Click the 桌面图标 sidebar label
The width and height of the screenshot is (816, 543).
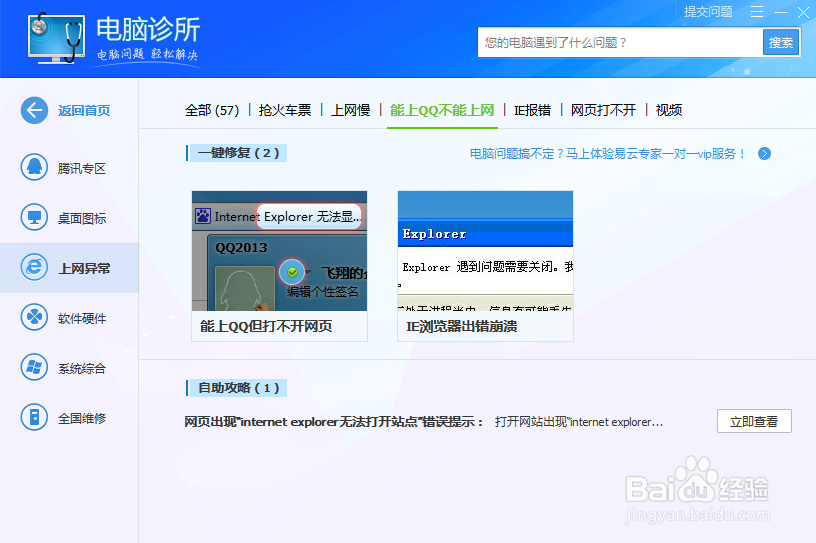point(82,218)
